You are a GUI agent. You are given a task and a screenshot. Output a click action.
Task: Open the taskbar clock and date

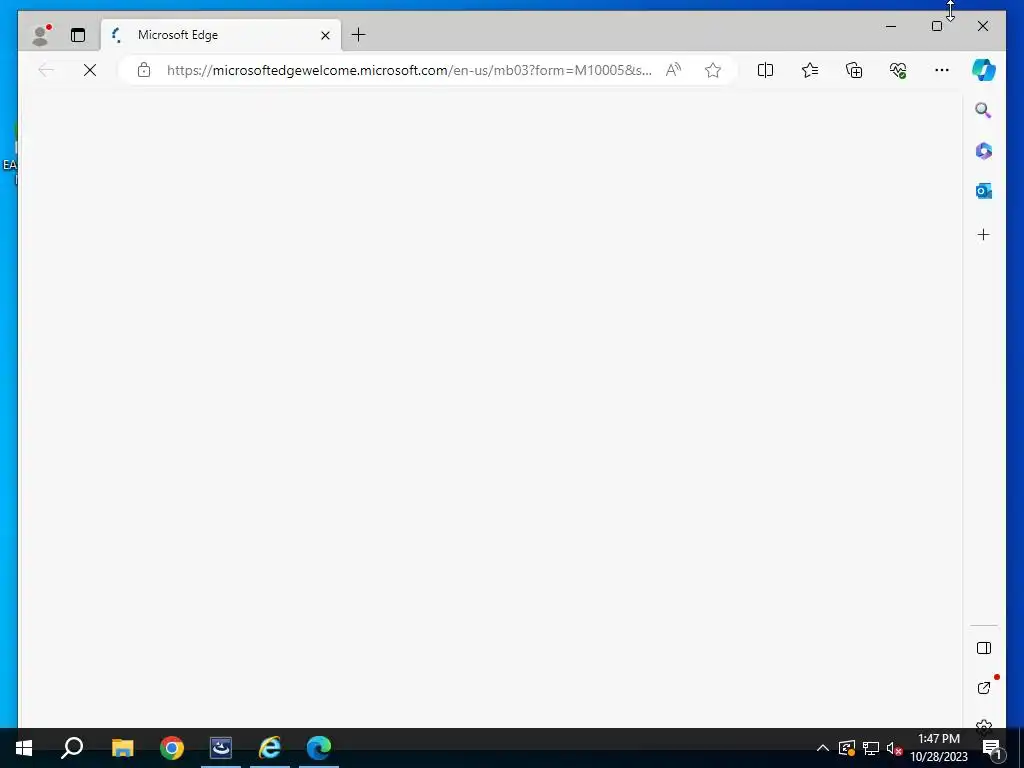tap(939, 748)
